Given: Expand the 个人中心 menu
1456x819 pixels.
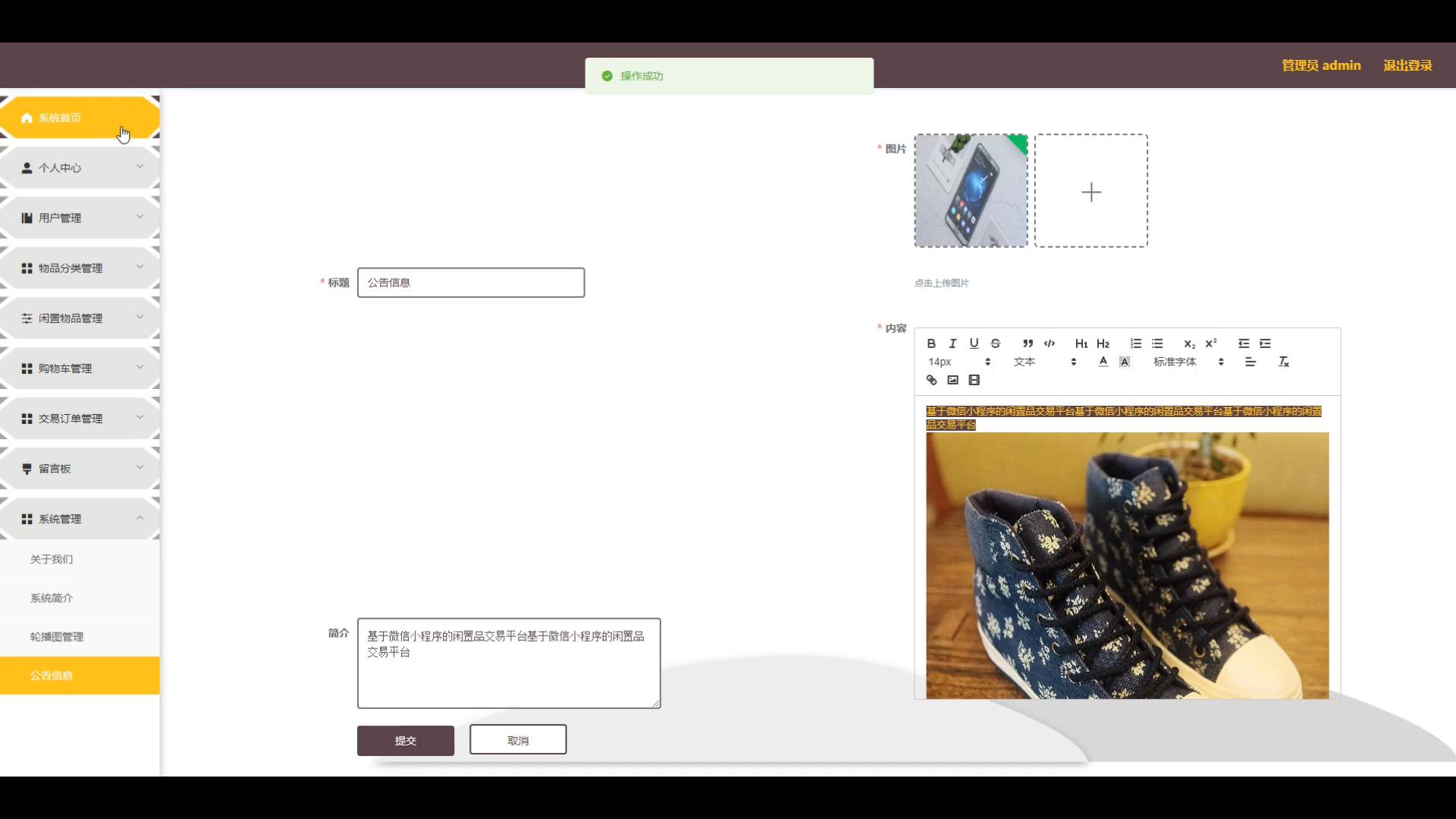Looking at the screenshot, I should (80, 168).
